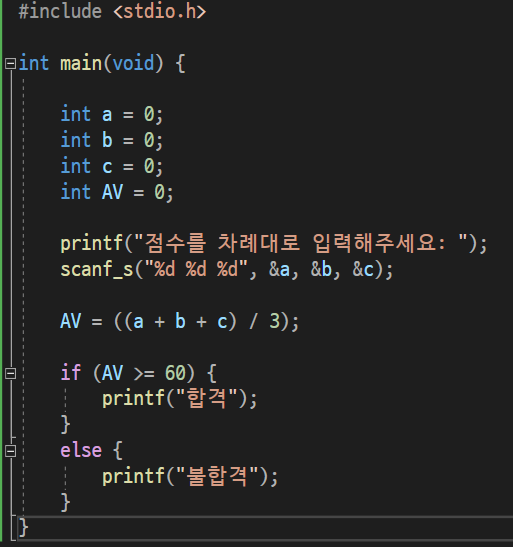Click 'main' in the function header
Viewport: 513px width, 547px height.
tap(81, 63)
